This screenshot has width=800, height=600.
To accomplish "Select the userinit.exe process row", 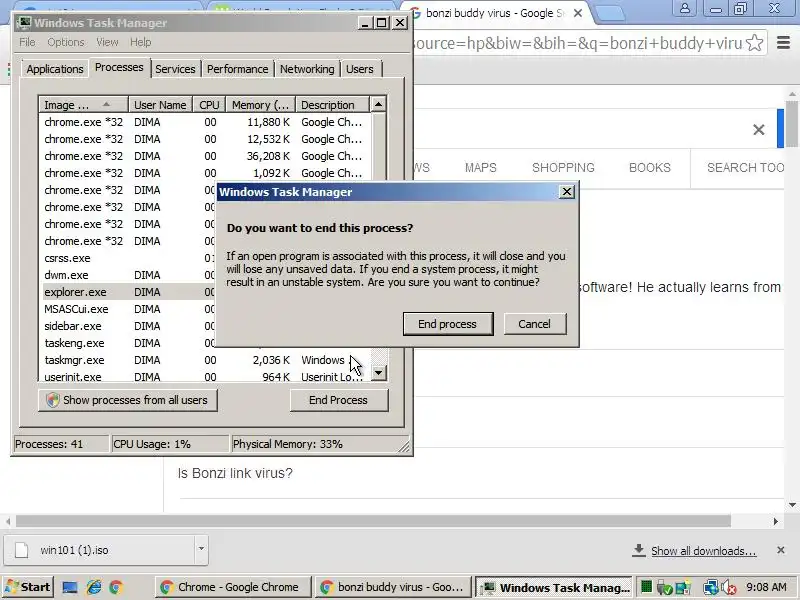I will pyautogui.click(x=204, y=377).
